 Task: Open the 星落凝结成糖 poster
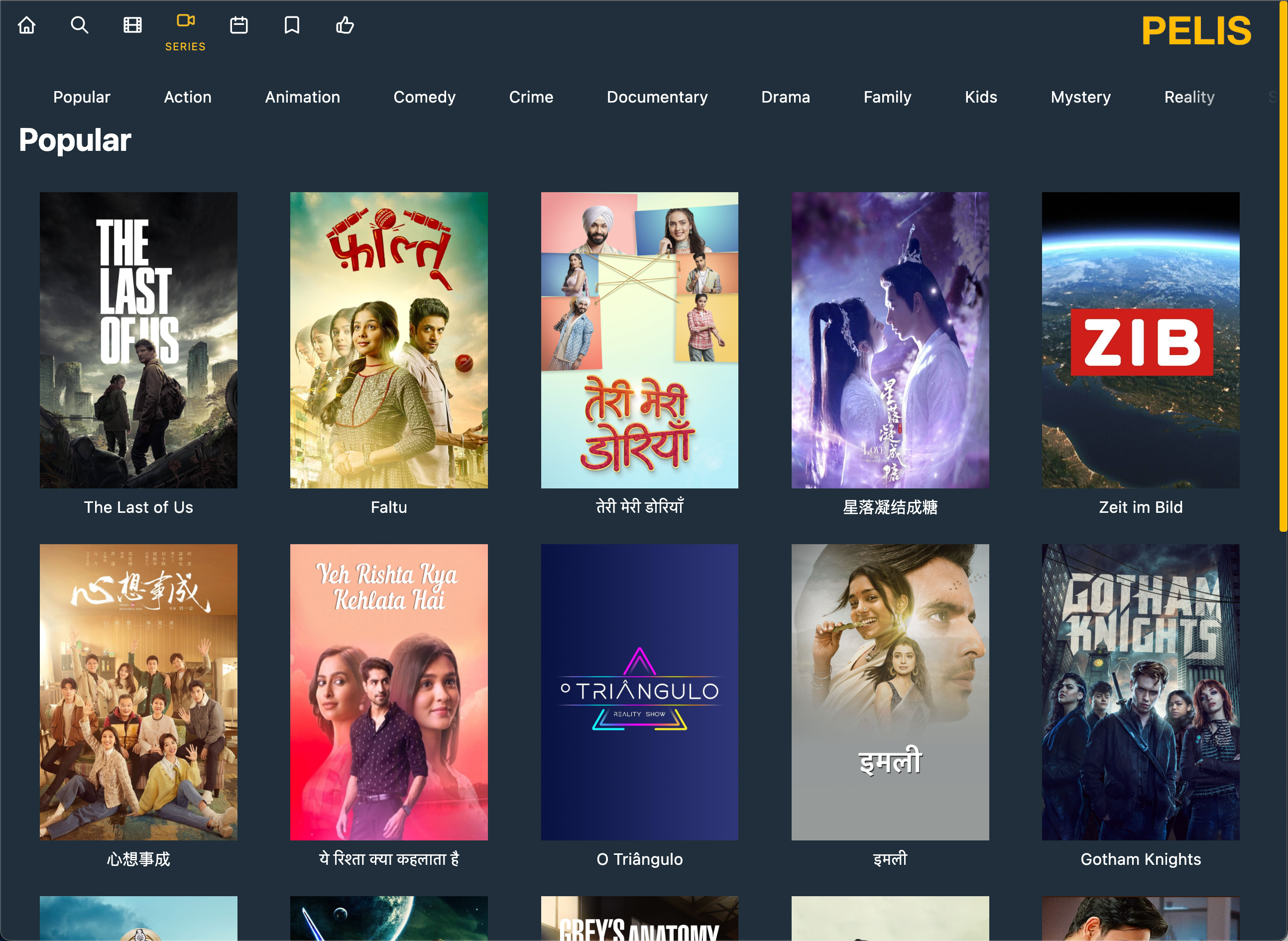pos(890,340)
